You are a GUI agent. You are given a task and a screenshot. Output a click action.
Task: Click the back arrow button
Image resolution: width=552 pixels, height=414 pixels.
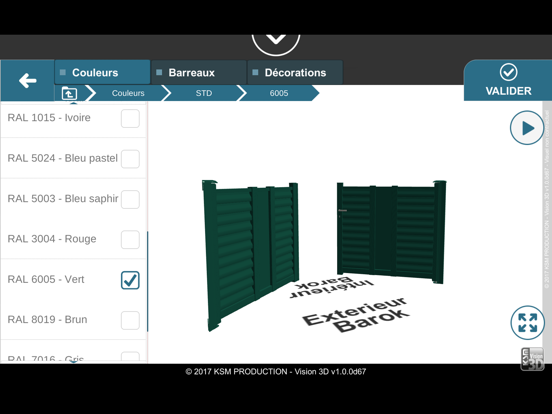click(x=27, y=81)
